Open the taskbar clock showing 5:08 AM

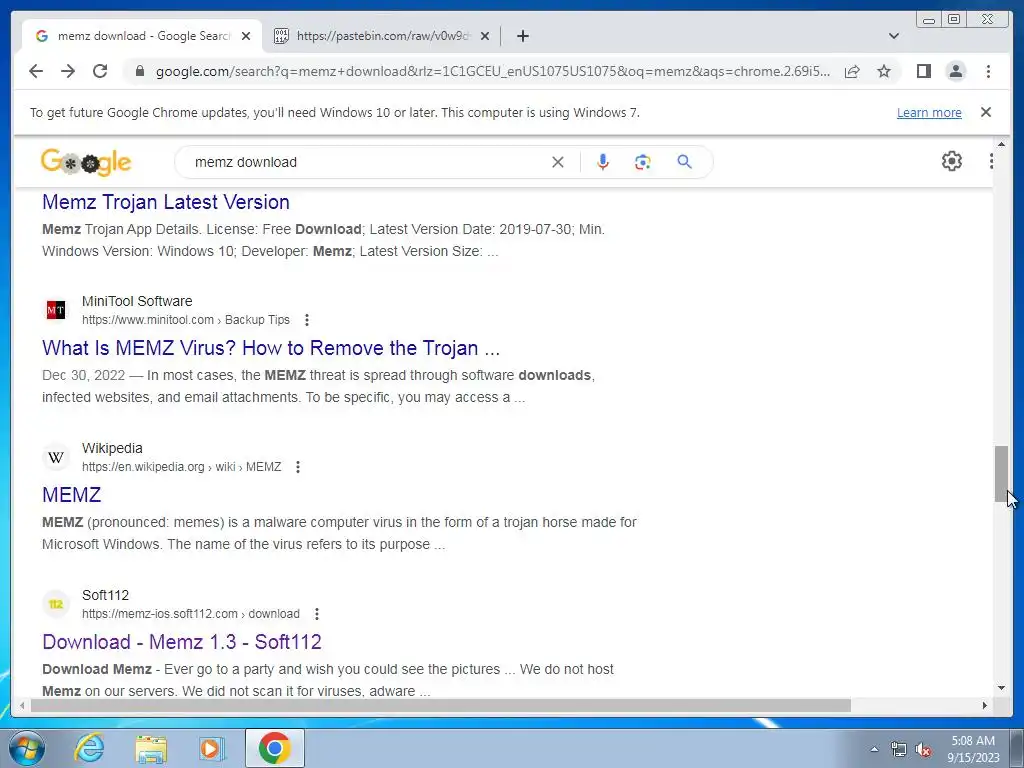point(973,748)
